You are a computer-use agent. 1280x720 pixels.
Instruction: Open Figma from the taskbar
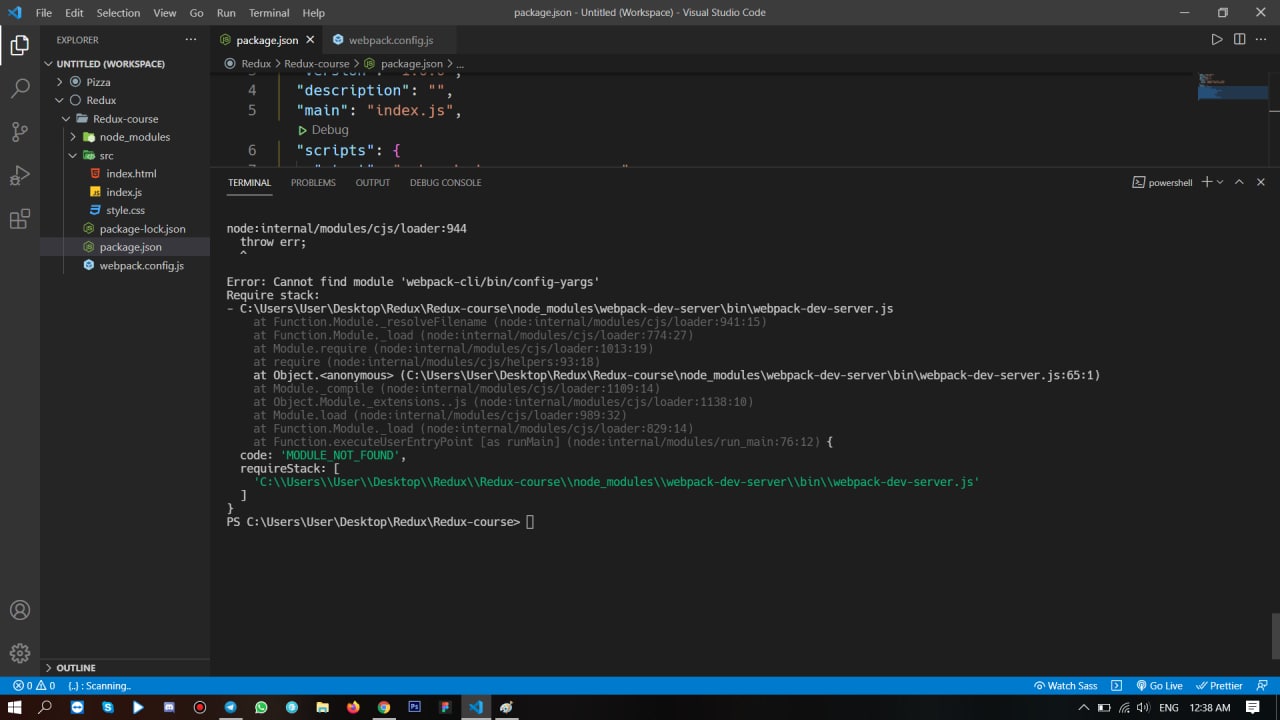(445, 707)
